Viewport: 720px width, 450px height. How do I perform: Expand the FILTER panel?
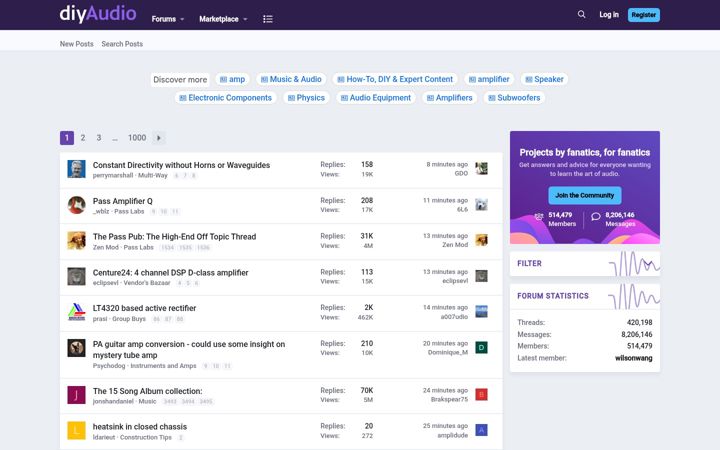[x=585, y=264]
